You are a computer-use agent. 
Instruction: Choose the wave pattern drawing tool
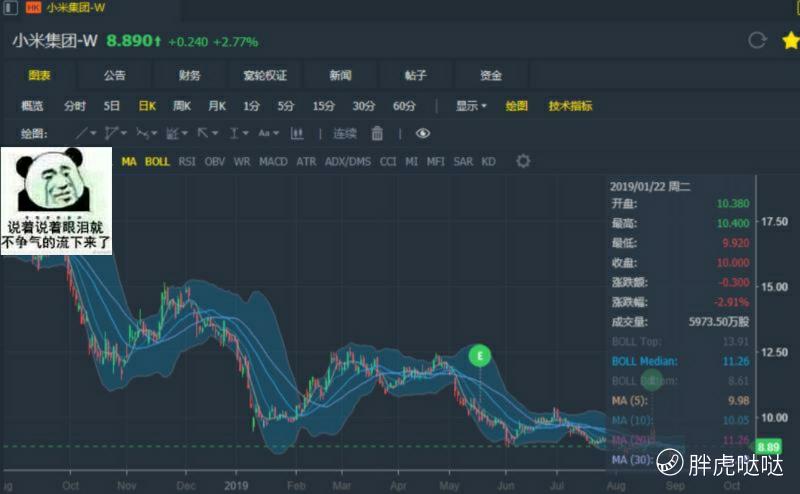(x=142, y=133)
